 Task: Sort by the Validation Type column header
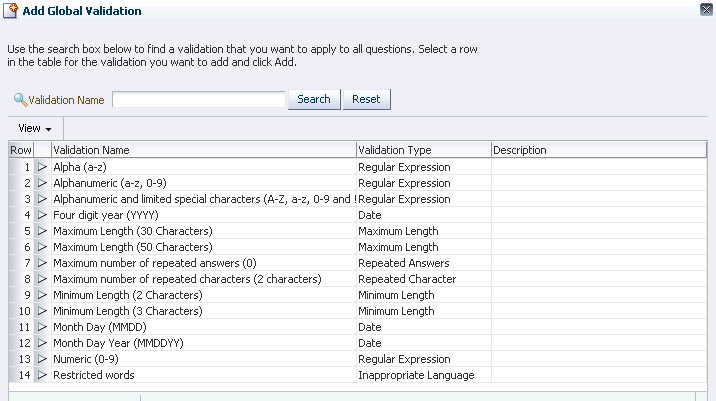424,150
